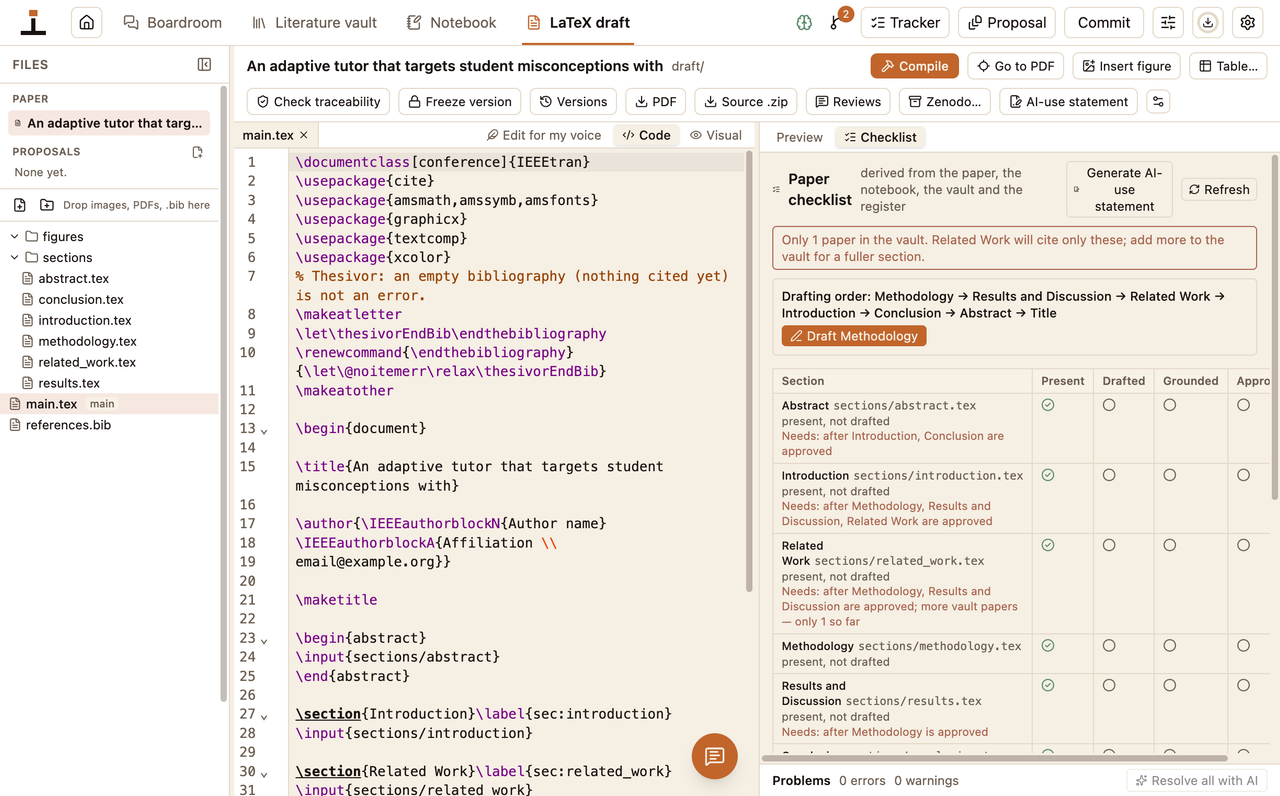Open the branch icon with badge 2
Image resolution: width=1280 pixels, height=796 pixels.
[x=836, y=22]
